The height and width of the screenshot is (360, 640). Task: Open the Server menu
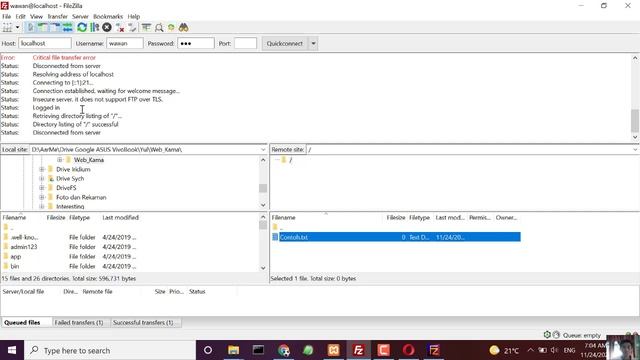pyautogui.click(x=80, y=16)
